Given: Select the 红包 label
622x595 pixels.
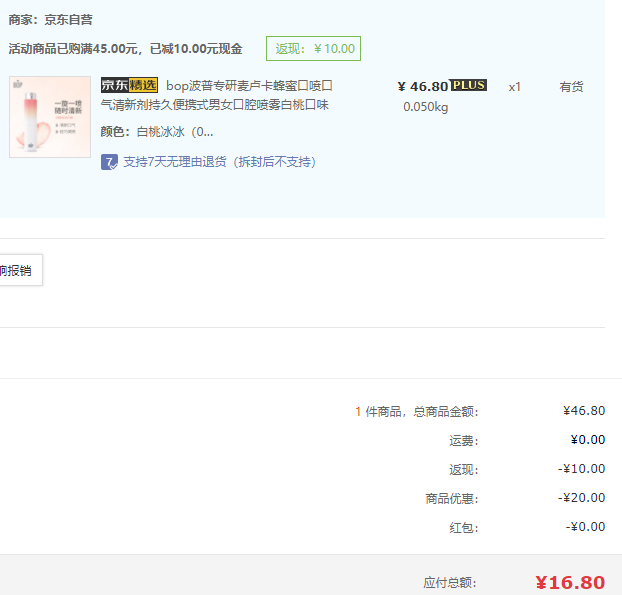Looking at the screenshot, I should pos(464,528).
